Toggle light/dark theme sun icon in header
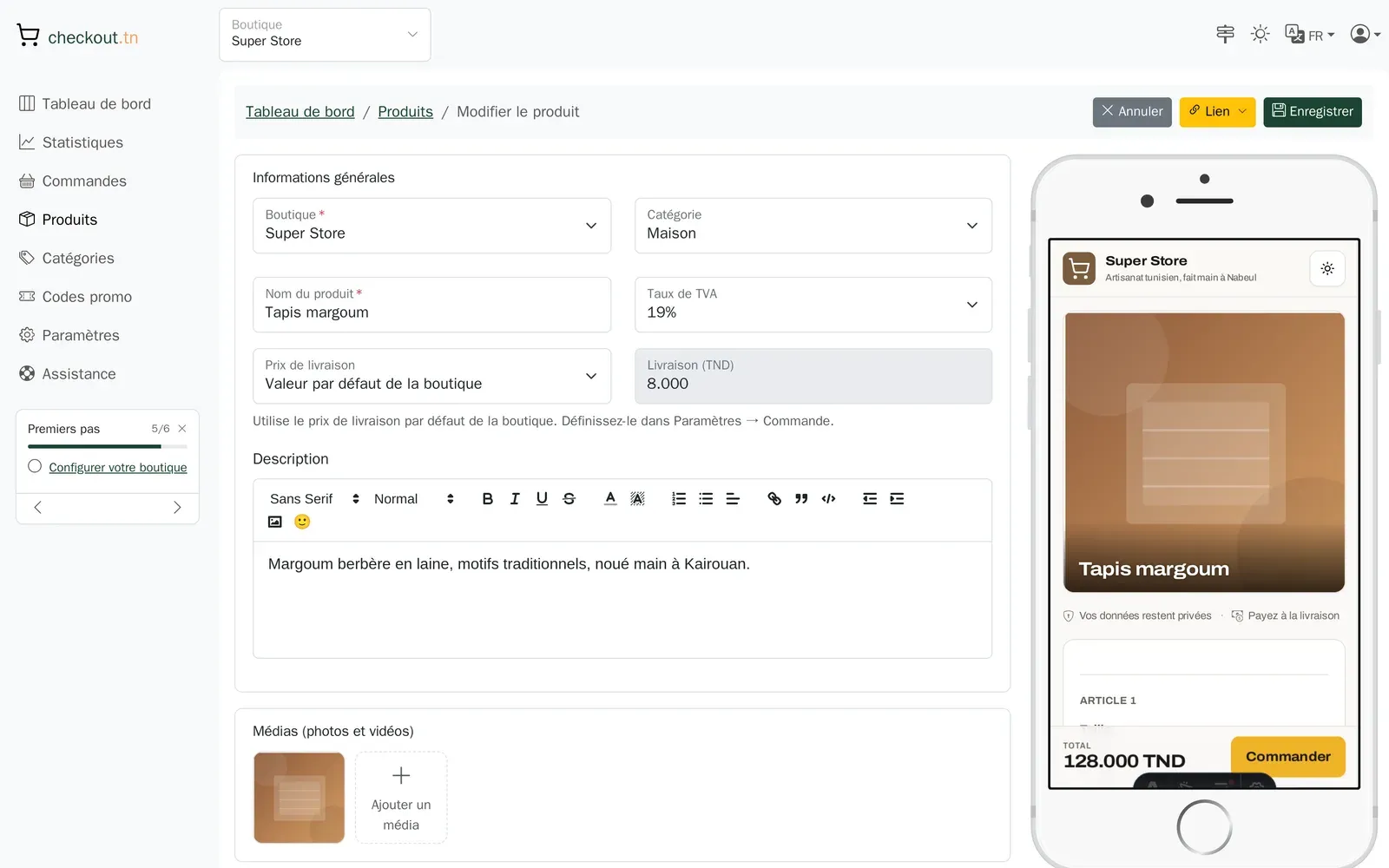Image resolution: width=1389 pixels, height=868 pixels. tap(1260, 34)
